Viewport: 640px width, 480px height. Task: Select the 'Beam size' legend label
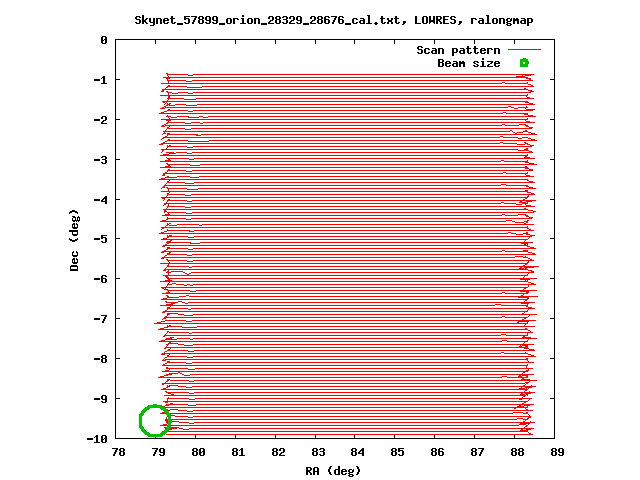click(x=469, y=63)
